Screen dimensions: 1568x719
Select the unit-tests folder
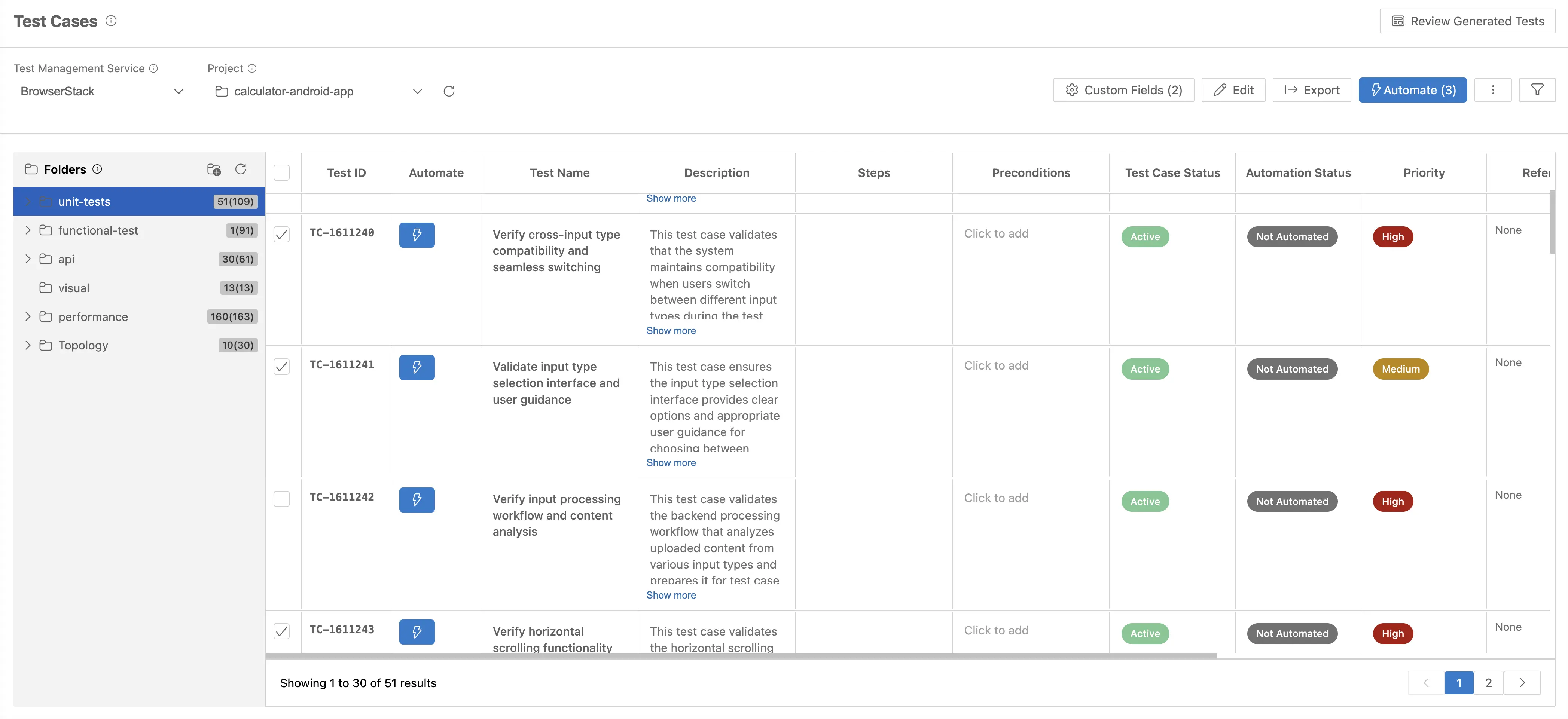(x=139, y=201)
